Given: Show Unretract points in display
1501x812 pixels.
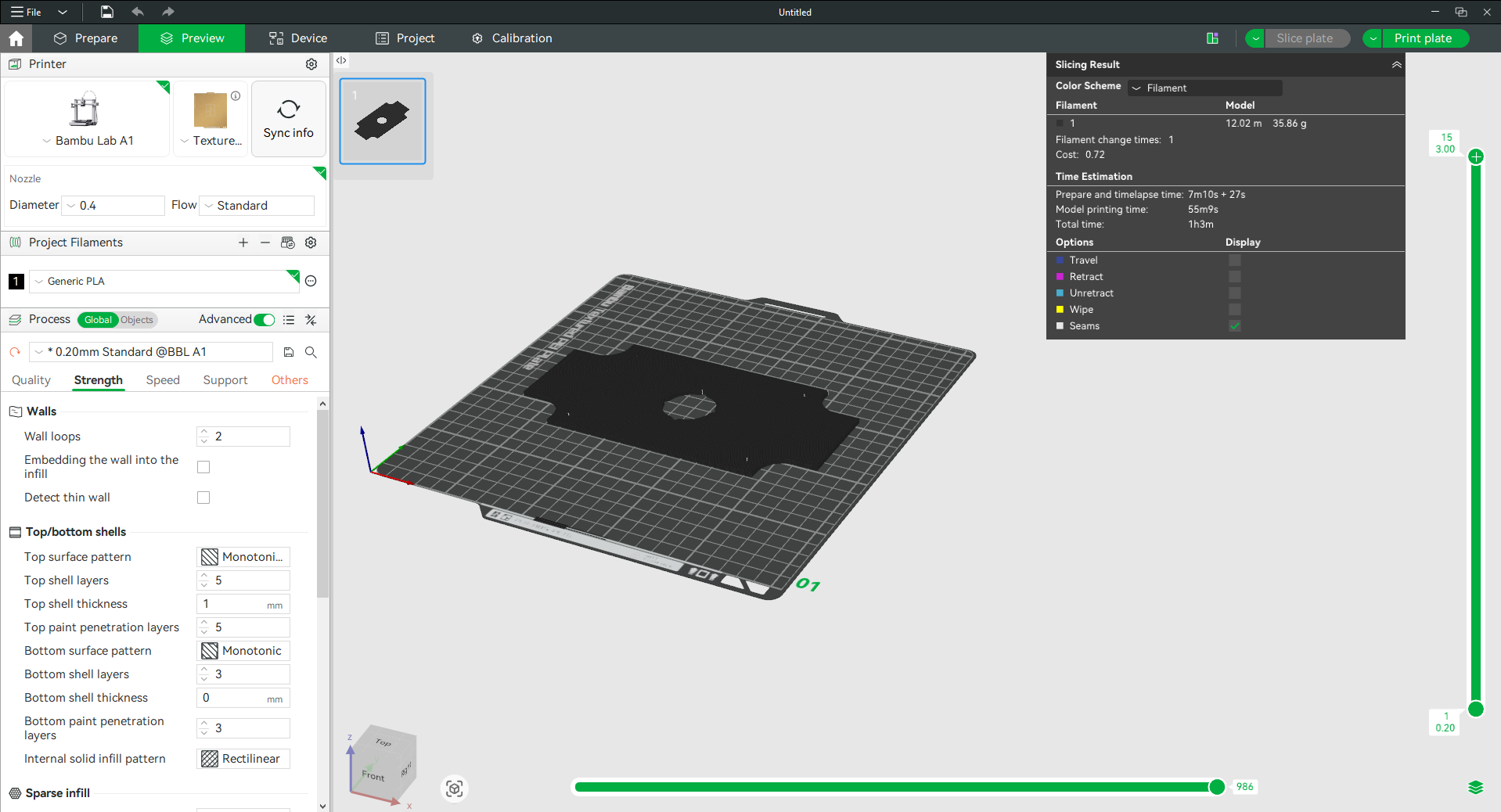Looking at the screenshot, I should [1235, 293].
